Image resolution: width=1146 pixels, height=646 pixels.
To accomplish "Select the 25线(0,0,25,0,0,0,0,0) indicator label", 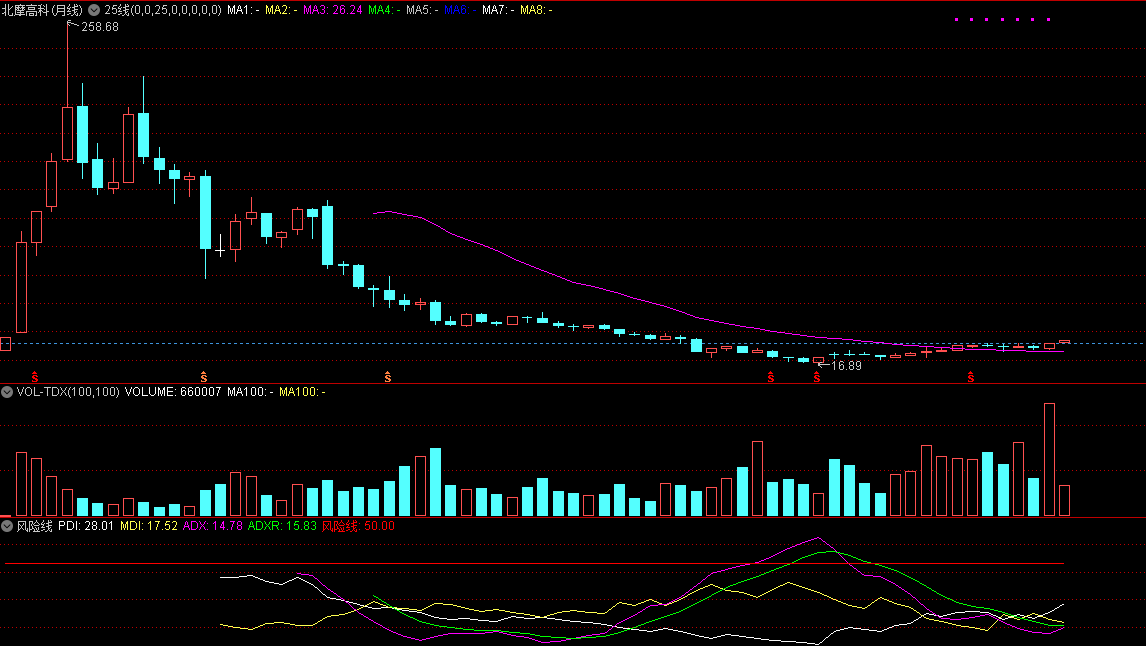I will coord(163,10).
